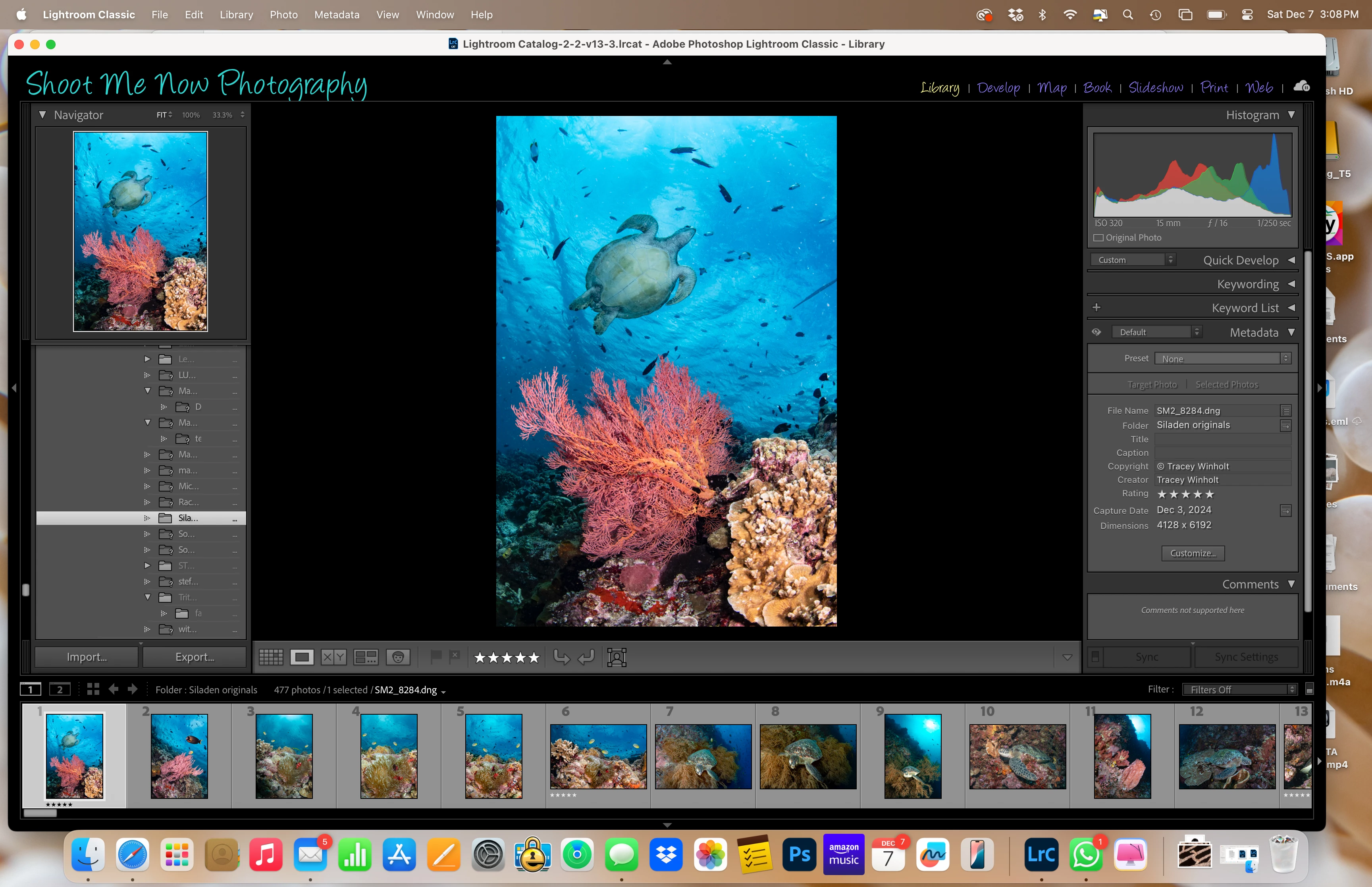This screenshot has width=1372, height=887.
Task: Open Compare view (XY) icon
Action: tap(333, 657)
